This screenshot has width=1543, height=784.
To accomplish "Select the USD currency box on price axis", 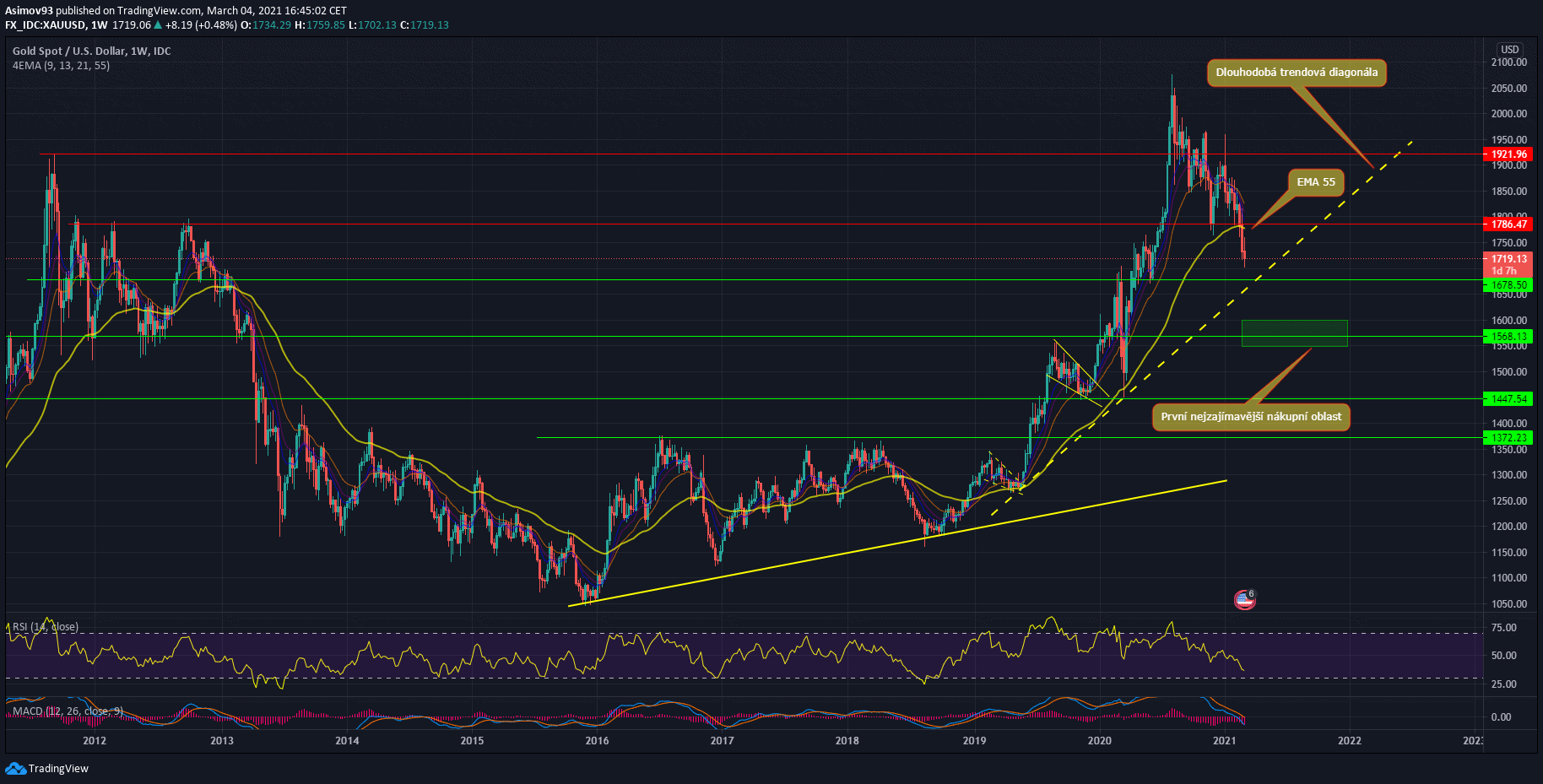I will 1509,50.
